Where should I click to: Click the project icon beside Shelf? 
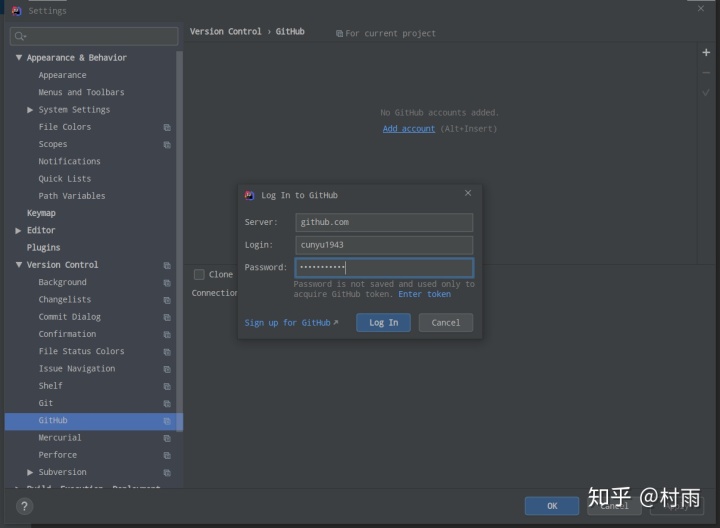pyautogui.click(x=167, y=386)
